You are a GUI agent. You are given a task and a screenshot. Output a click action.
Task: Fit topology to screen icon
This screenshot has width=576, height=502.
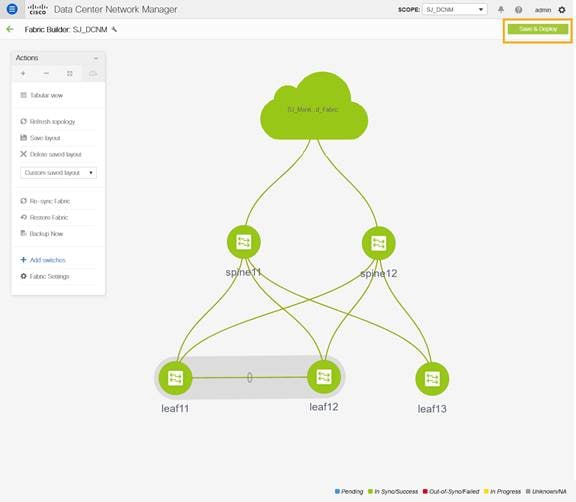coord(69,73)
